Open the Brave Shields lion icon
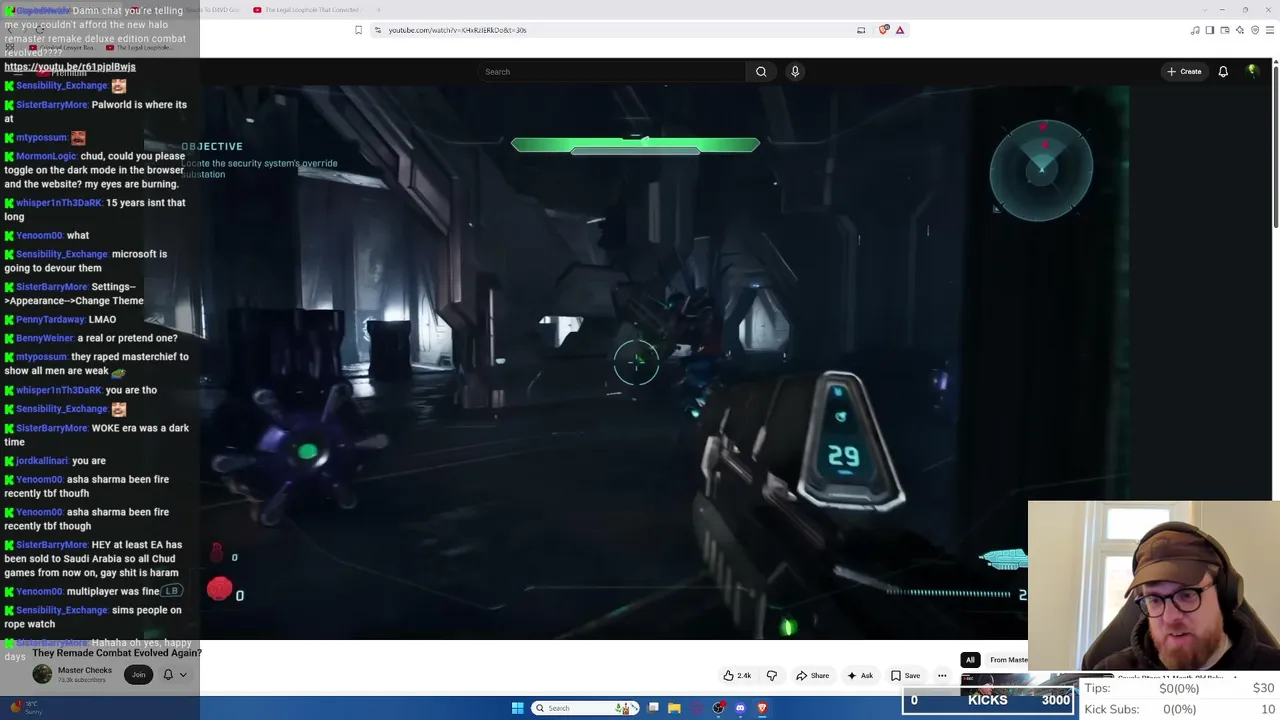This screenshot has width=1280, height=720. (x=883, y=30)
